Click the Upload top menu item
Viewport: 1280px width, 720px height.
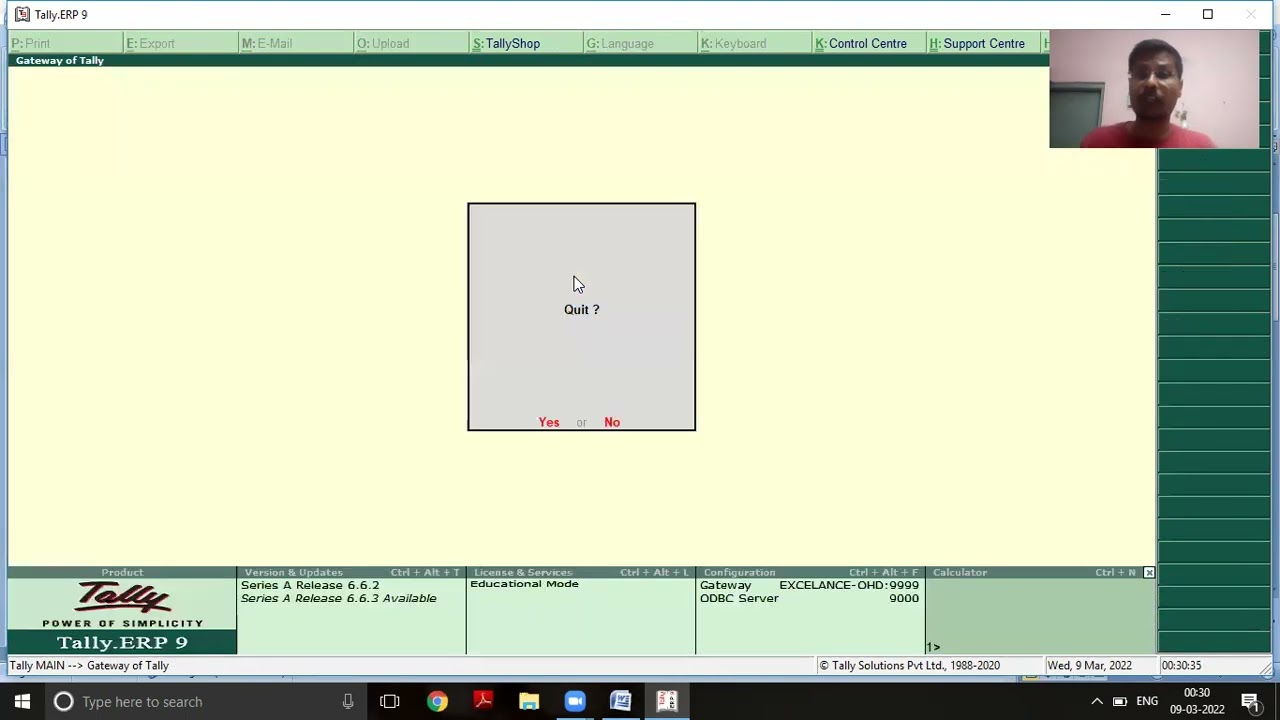tap(383, 43)
